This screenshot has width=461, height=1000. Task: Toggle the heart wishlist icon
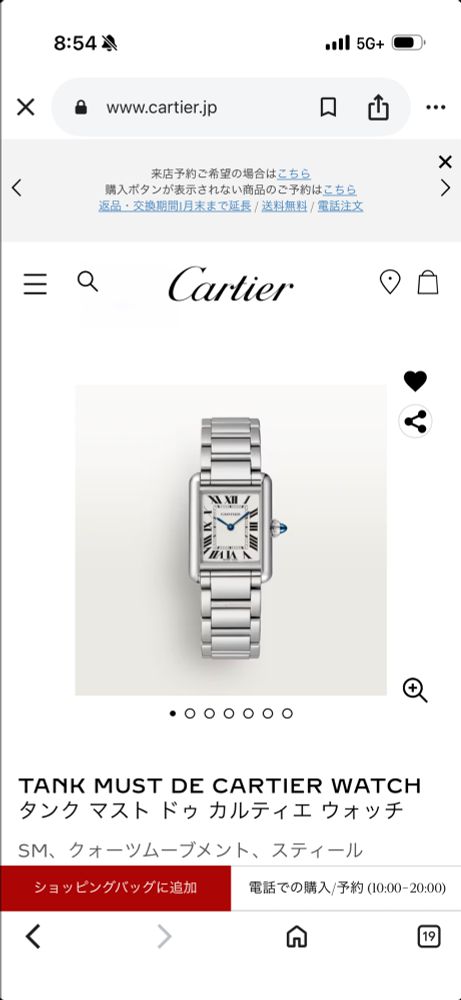point(415,381)
